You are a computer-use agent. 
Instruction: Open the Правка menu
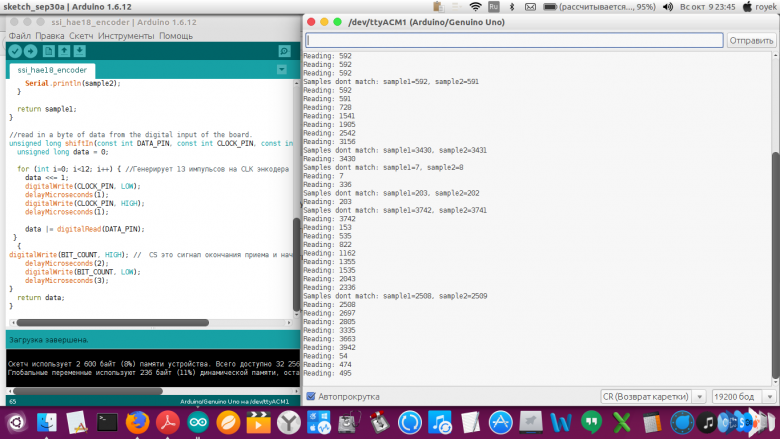50,36
